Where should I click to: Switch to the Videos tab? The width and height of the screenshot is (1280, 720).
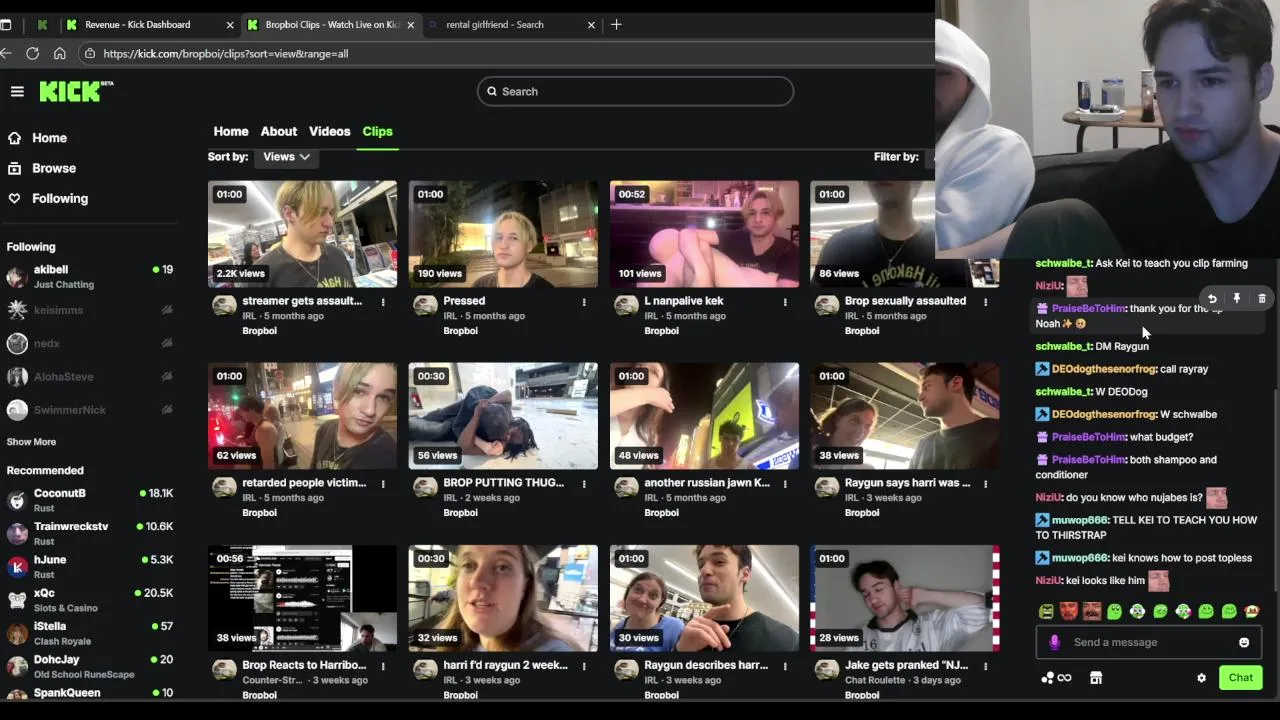(330, 131)
